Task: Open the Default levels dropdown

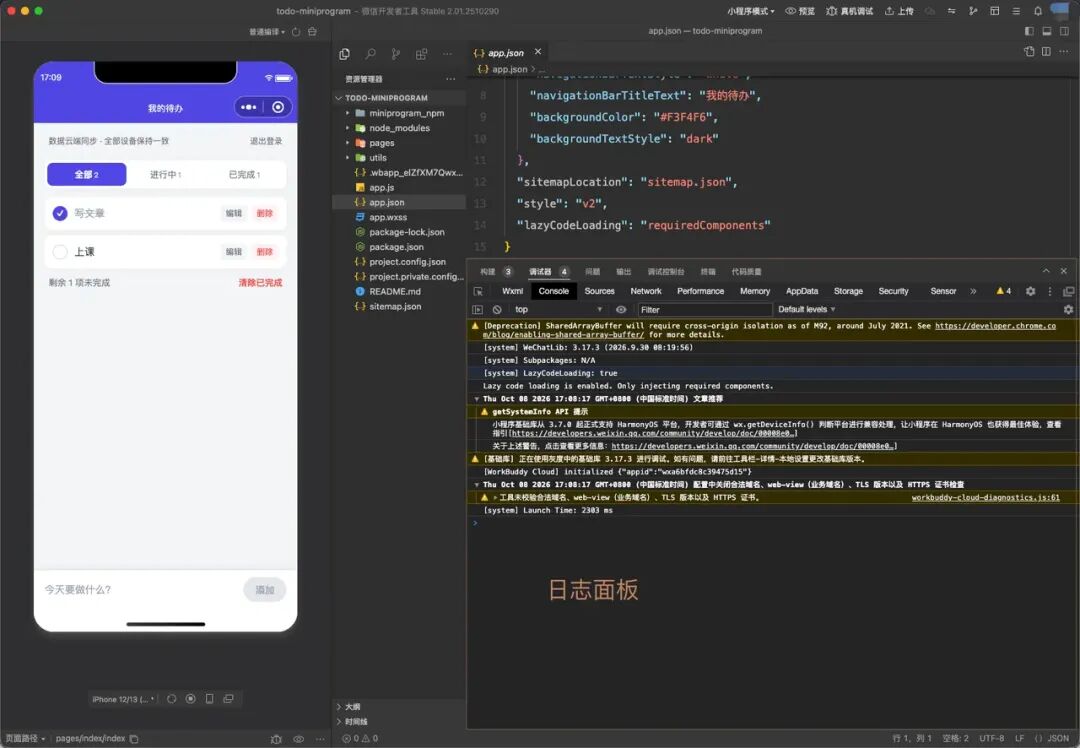Action: point(807,309)
